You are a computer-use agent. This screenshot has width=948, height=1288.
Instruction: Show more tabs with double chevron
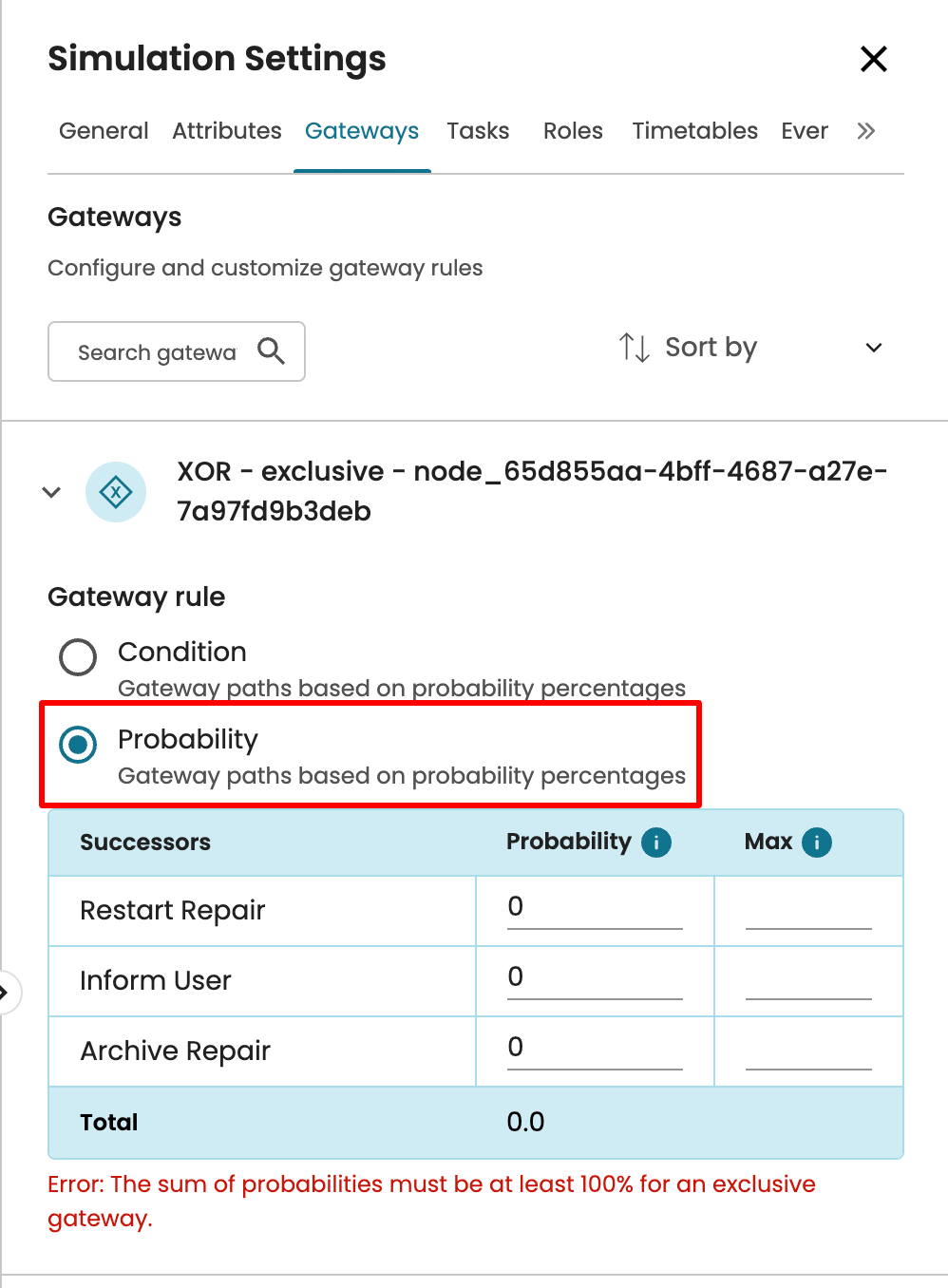pos(865,131)
